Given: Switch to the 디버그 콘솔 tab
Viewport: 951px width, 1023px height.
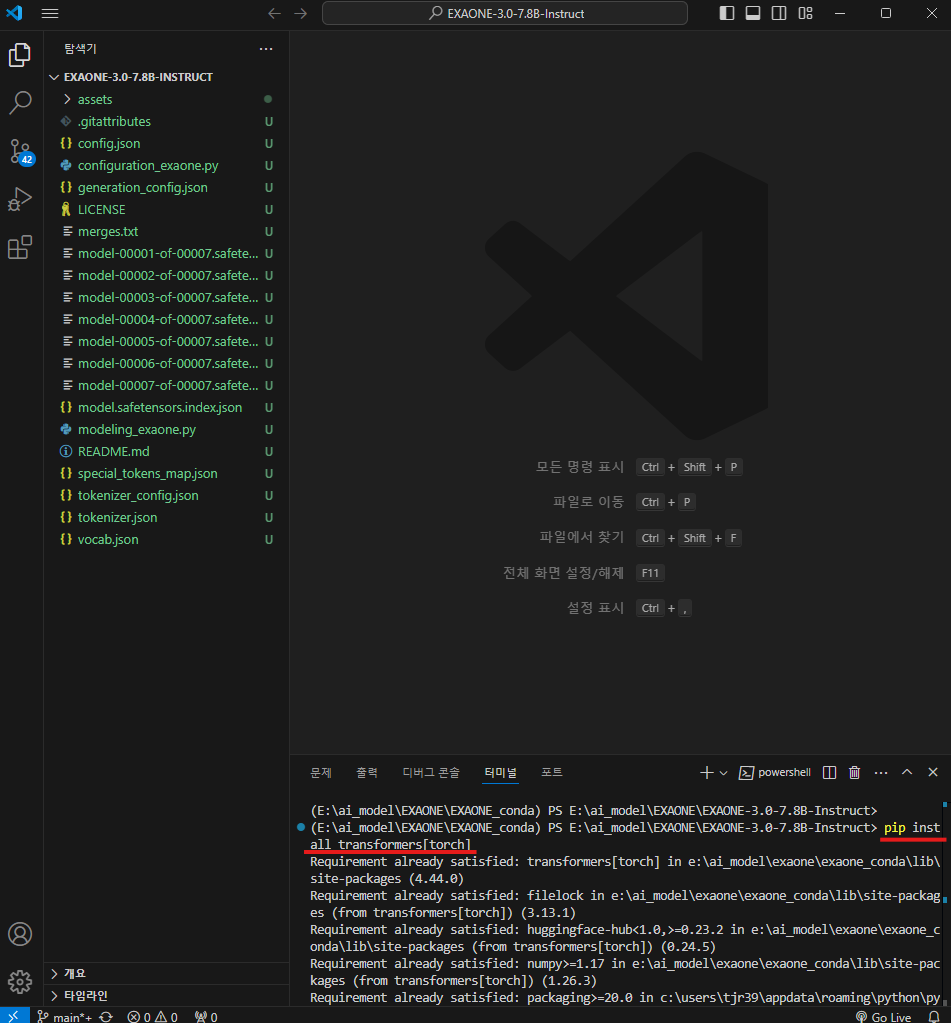Looking at the screenshot, I should click(x=431, y=772).
